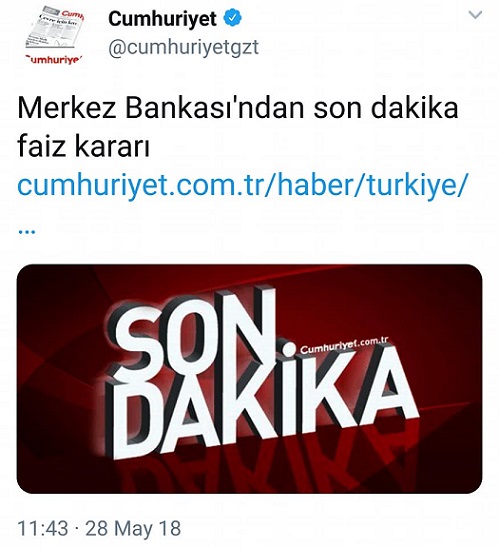Click the newspaper page in the avatar
This screenshot has height=548, width=499.
(x=55, y=27)
